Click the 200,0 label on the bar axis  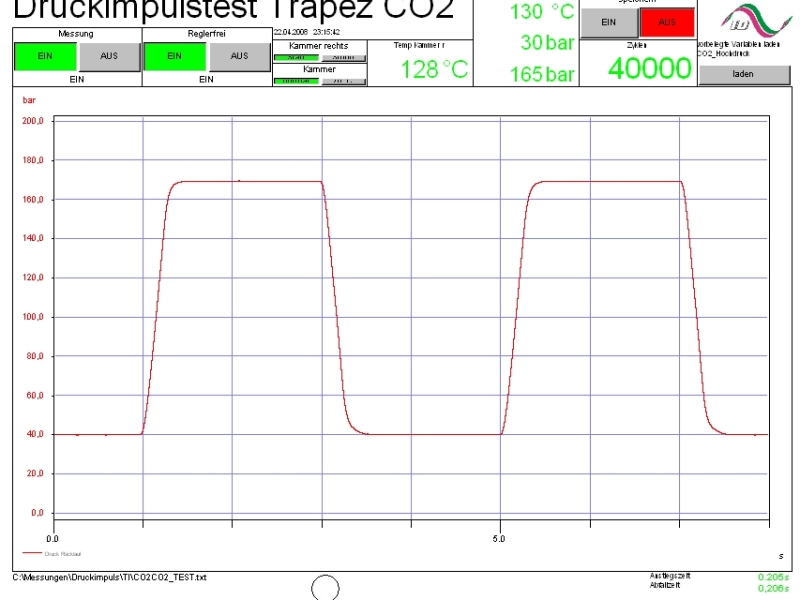point(33,121)
